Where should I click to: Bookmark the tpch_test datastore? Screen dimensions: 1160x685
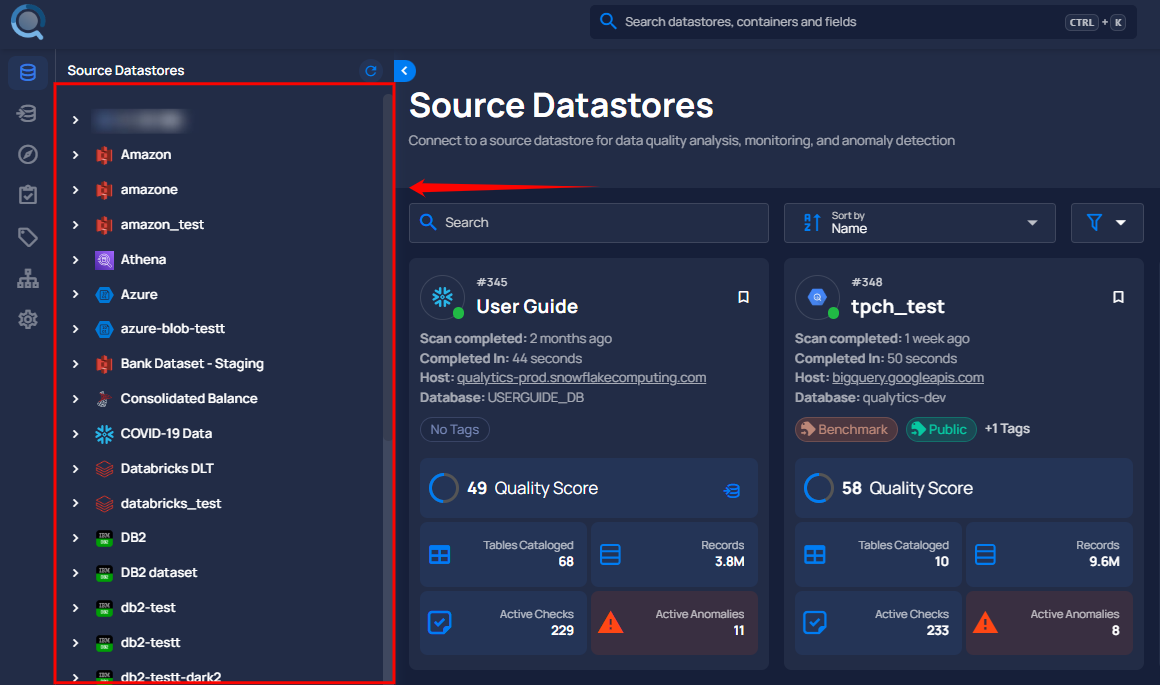(x=1119, y=297)
